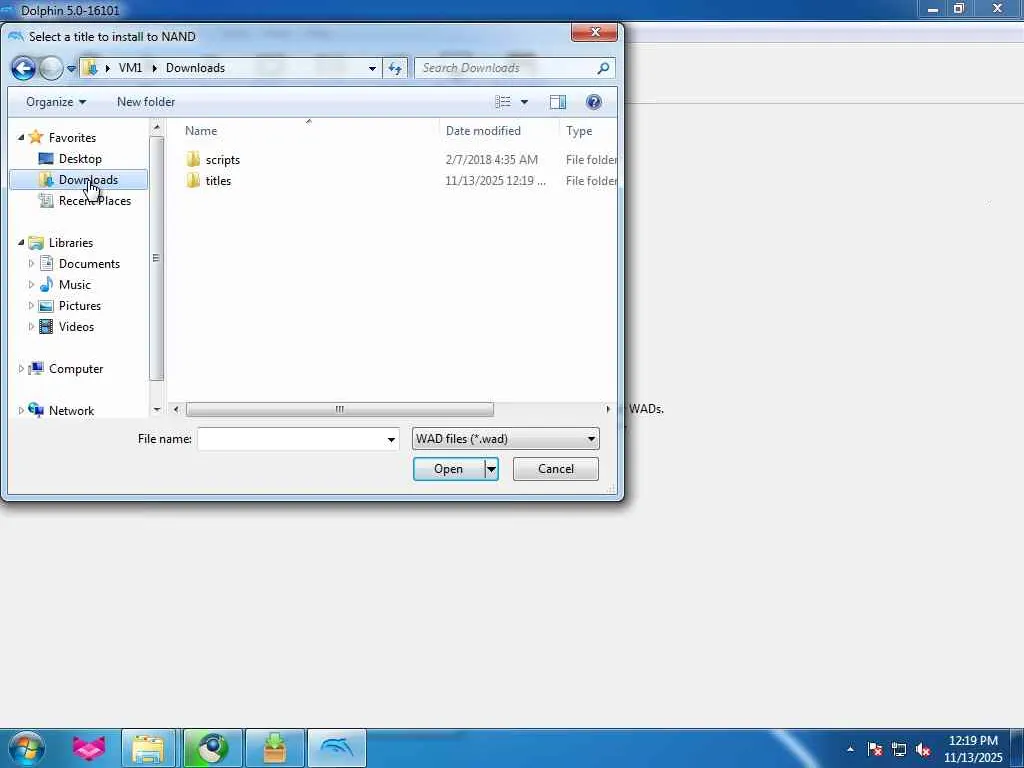Switch to Dolphin on the taskbar
Image resolution: width=1024 pixels, height=768 pixels.
point(337,748)
